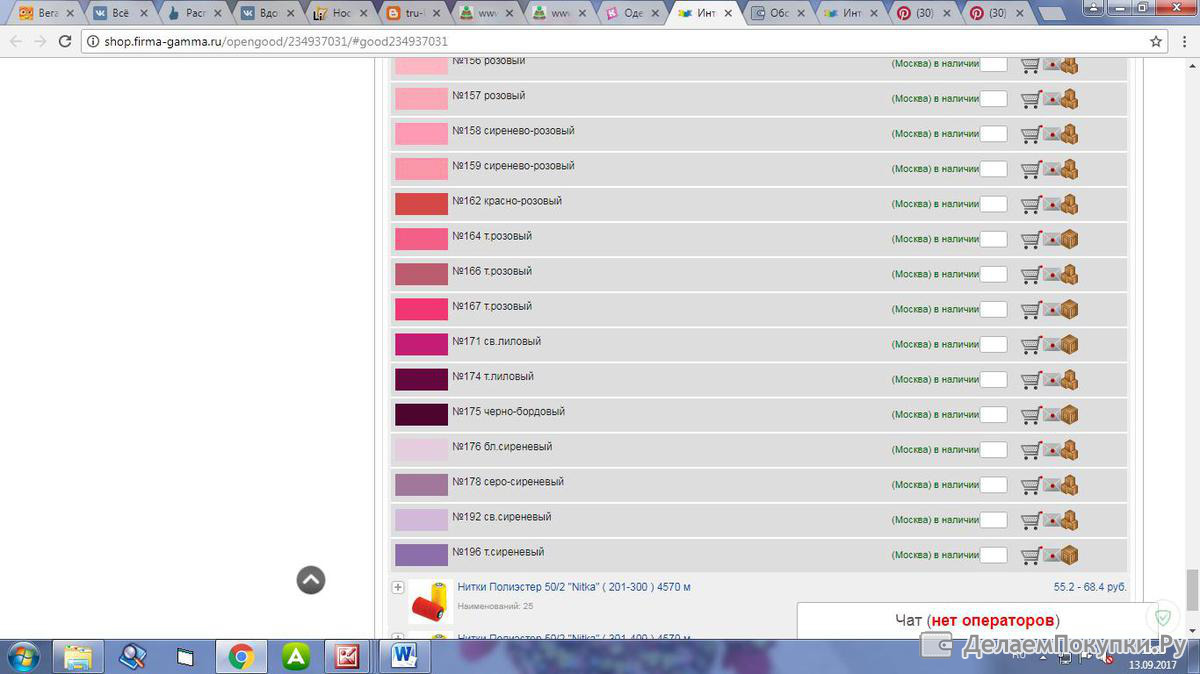Click the envelope icon for №159 сиренево-розовый

coord(1051,169)
